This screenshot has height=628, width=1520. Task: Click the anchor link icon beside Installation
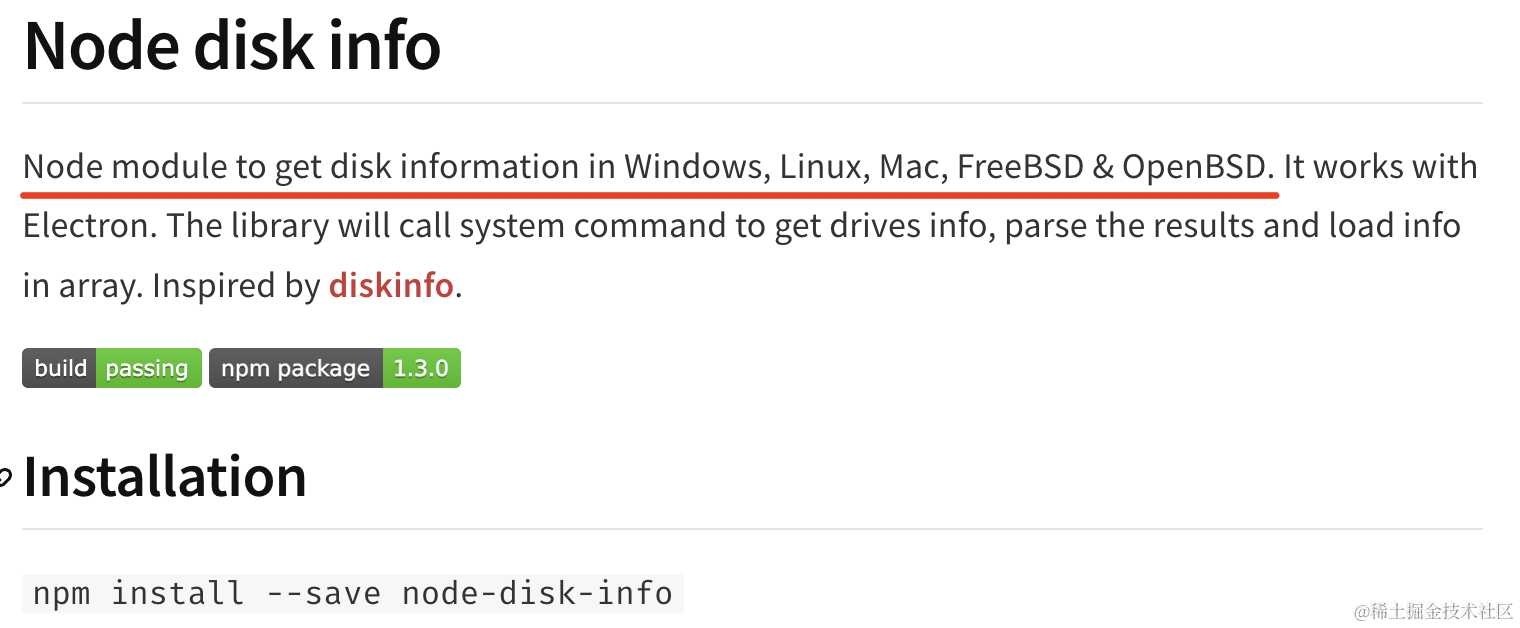(x=5, y=479)
